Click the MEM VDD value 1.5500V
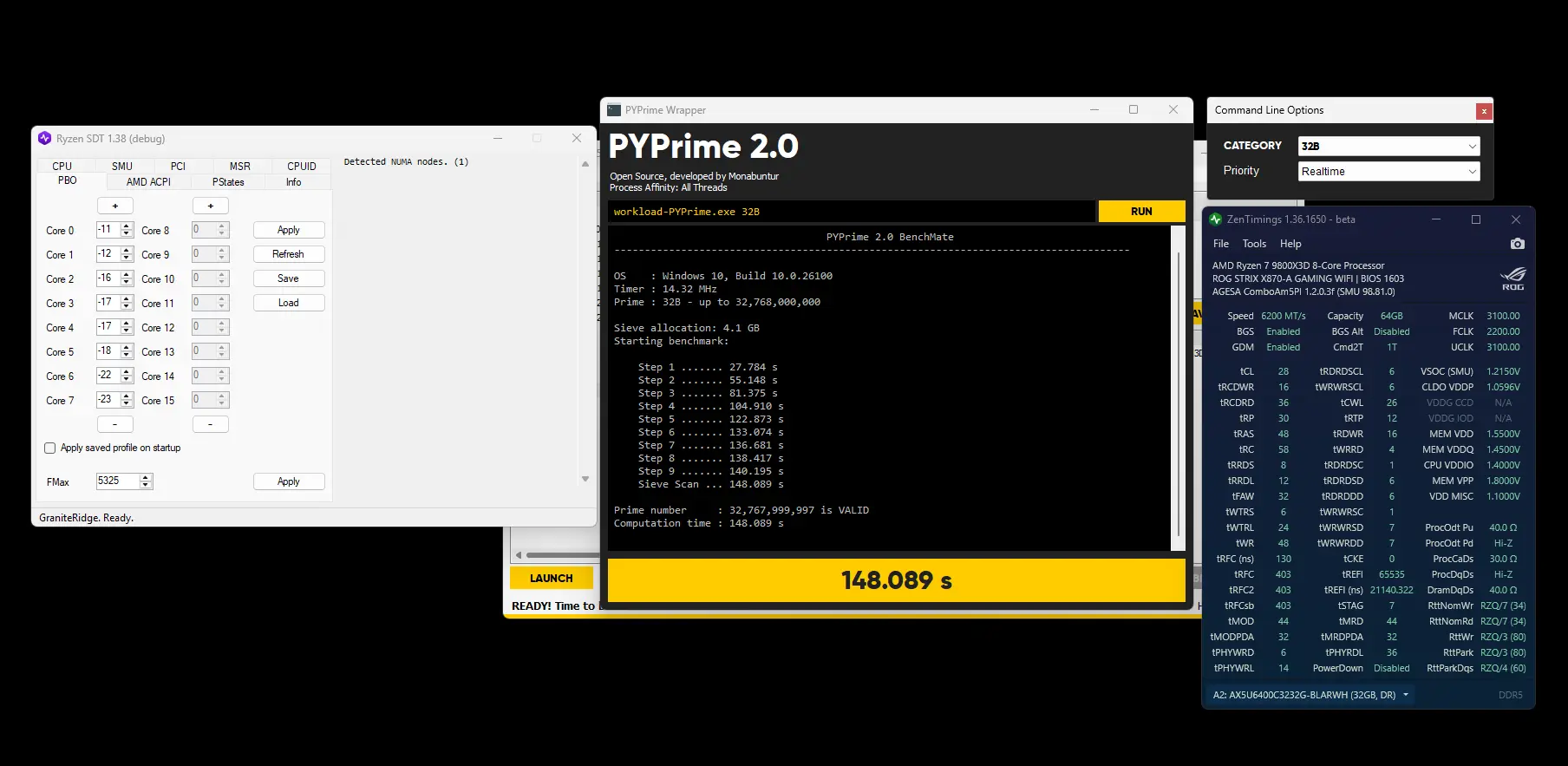The image size is (1568, 766). [1503, 434]
